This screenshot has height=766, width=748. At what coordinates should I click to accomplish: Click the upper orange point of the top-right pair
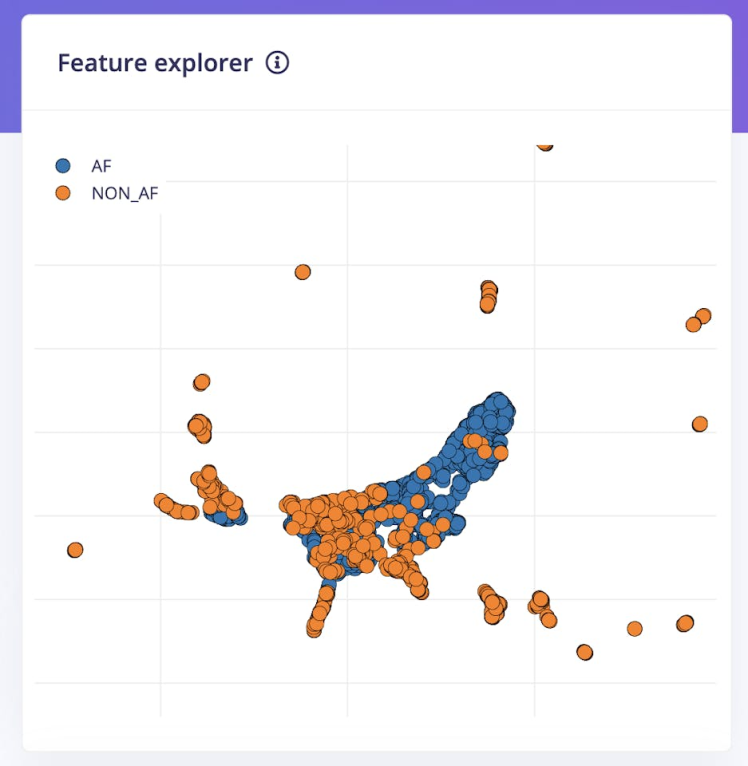[703, 316]
